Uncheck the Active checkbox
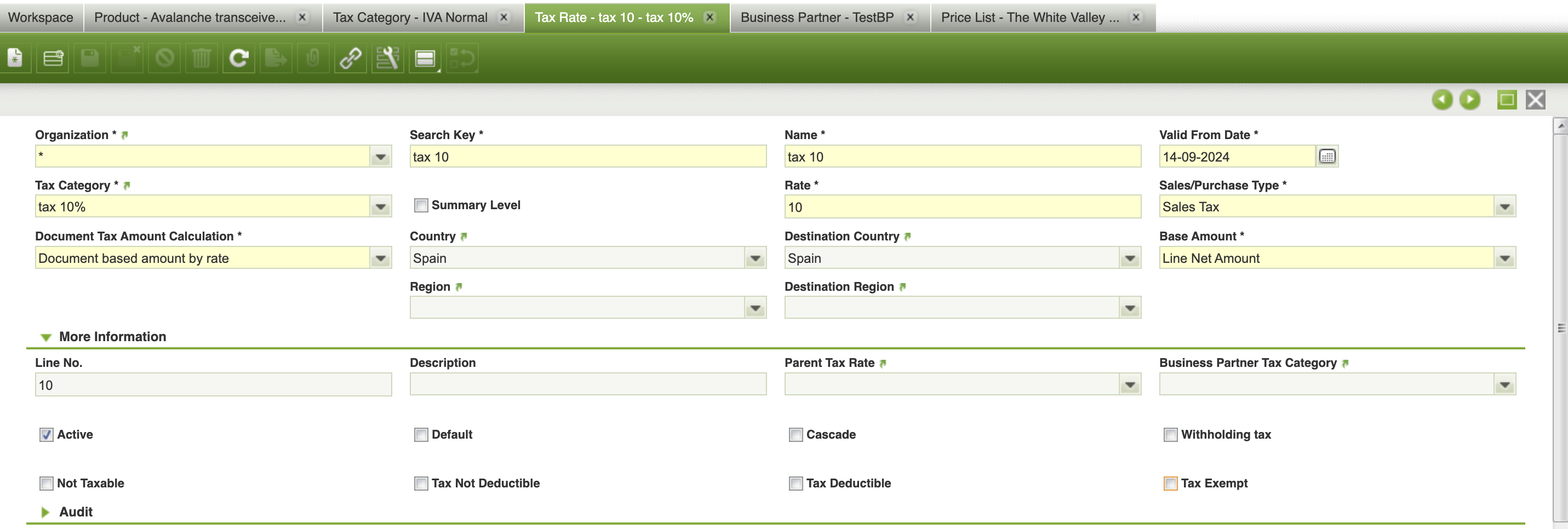This screenshot has height=529, width=1568. [46, 435]
